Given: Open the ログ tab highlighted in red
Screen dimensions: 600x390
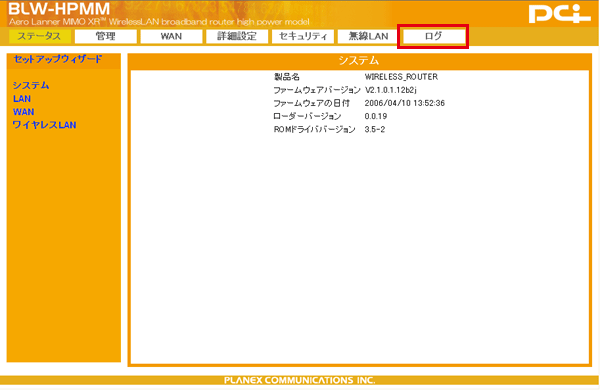Looking at the screenshot, I should tap(434, 36).
